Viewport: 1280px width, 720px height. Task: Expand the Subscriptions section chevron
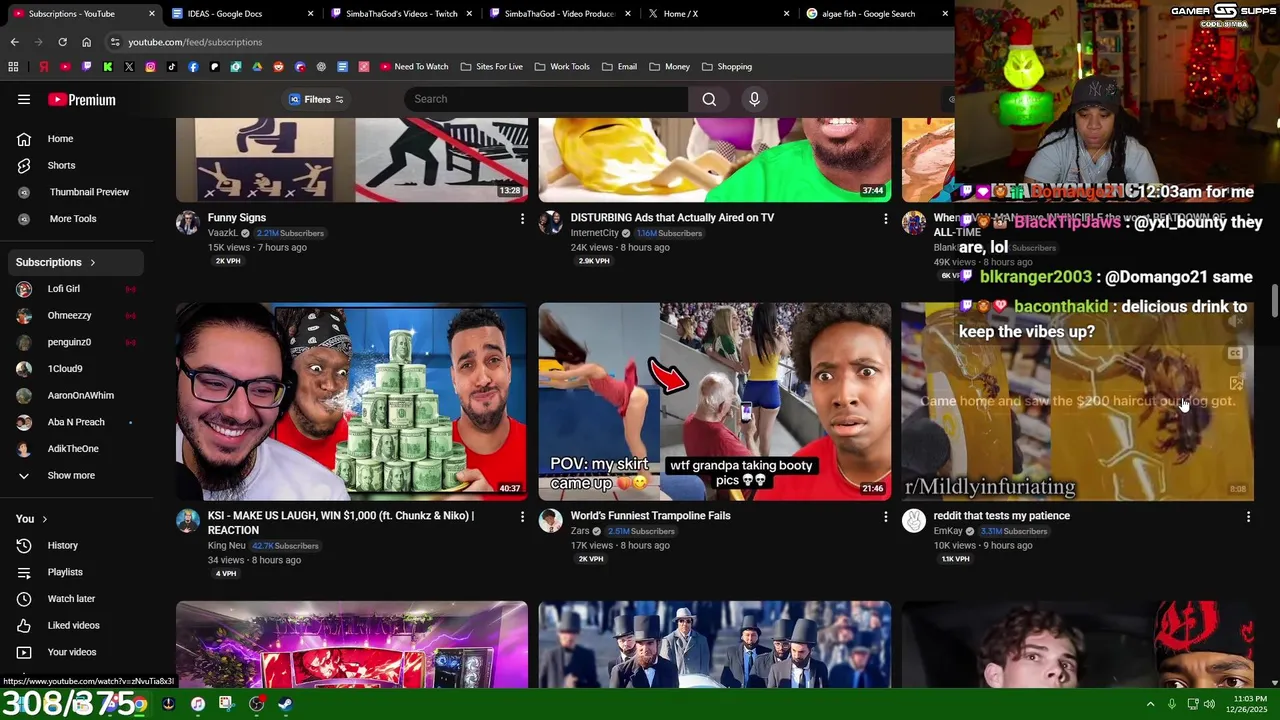pyautogui.click(x=92, y=262)
